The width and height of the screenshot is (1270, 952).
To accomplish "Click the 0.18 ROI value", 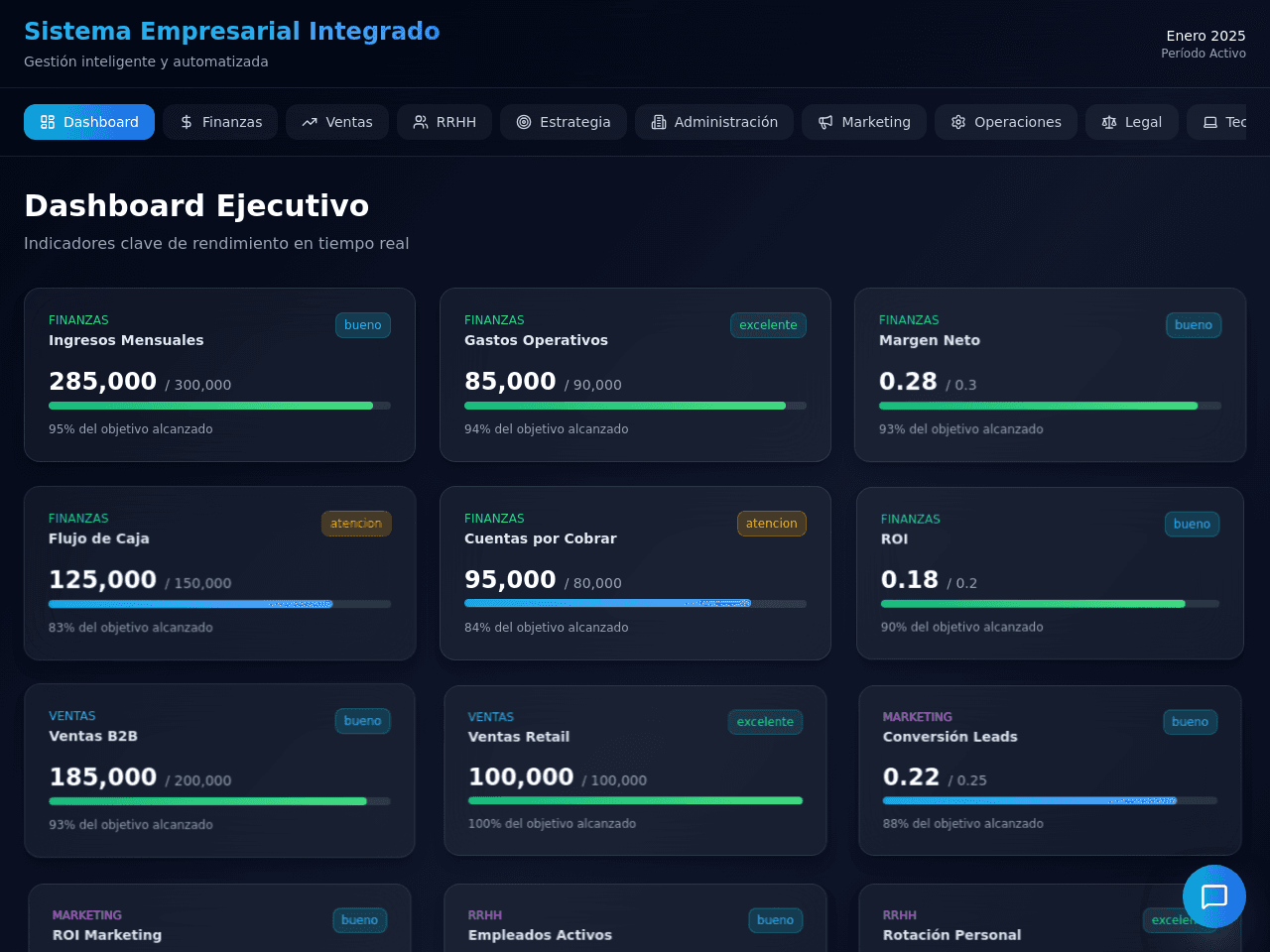I will pyautogui.click(x=910, y=579).
